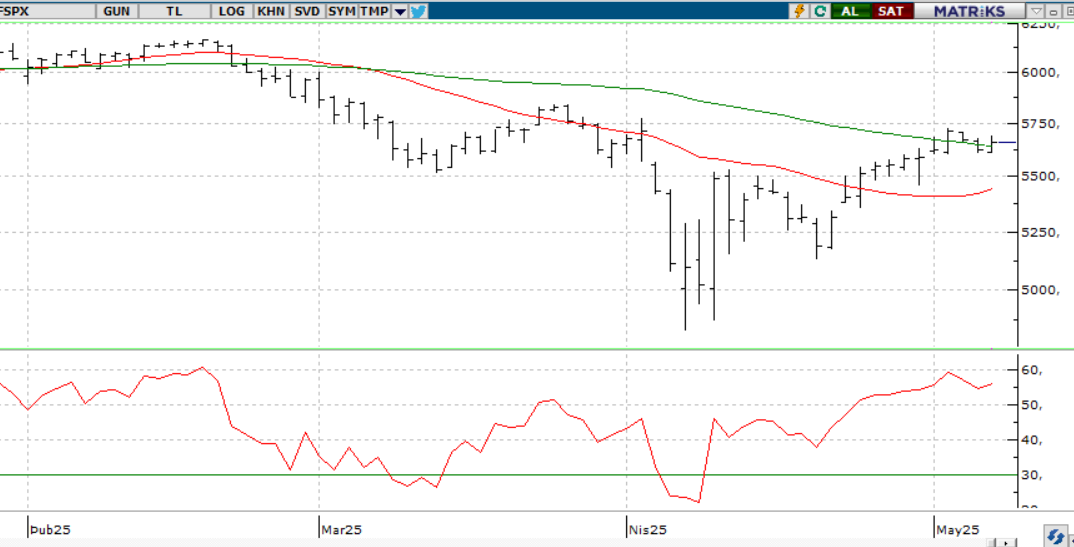
Task: Click the orange lightning bolt icon
Action: (x=799, y=11)
